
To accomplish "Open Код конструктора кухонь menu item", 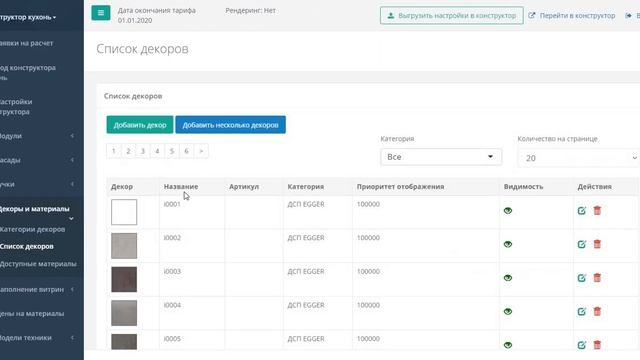I will (x=28, y=72).
